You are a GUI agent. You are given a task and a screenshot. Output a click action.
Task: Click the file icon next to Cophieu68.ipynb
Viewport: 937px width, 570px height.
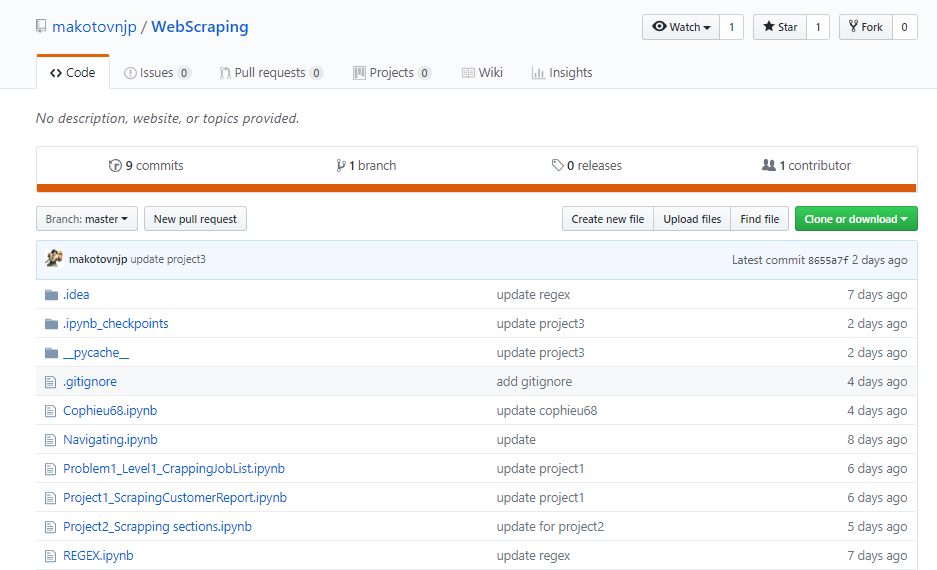pos(51,411)
